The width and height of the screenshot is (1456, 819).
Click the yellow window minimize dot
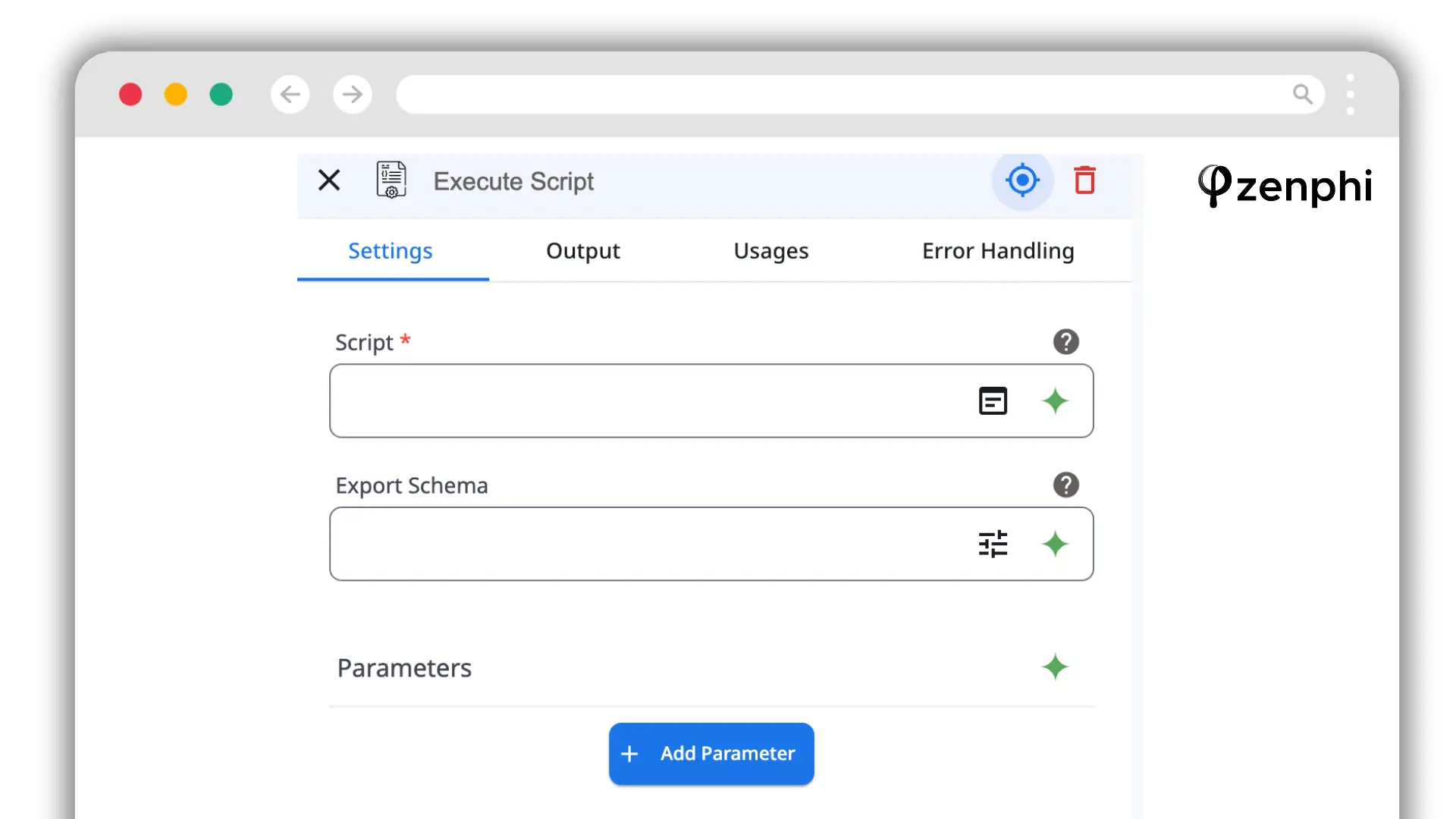176,94
